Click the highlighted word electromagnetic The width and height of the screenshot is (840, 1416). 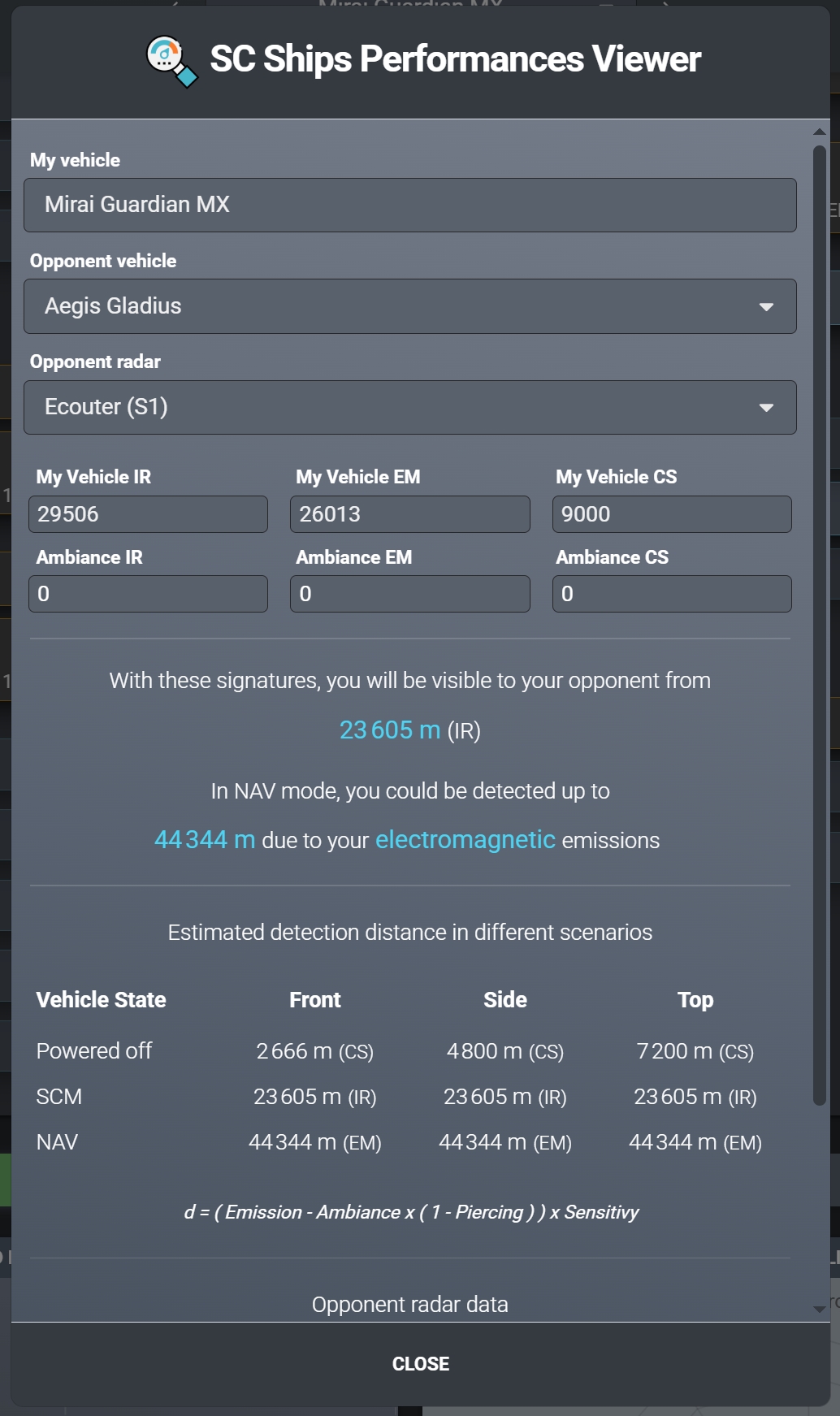tap(465, 839)
